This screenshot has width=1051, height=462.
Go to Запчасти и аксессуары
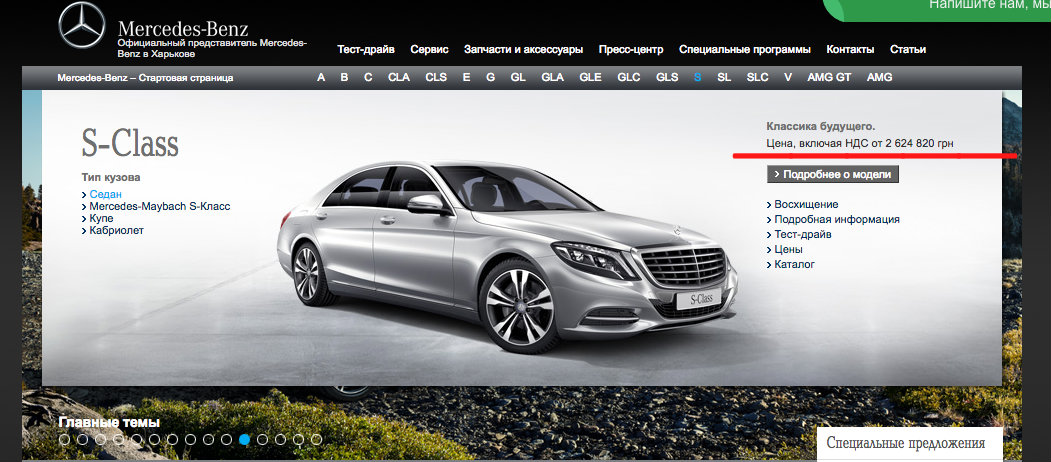pyautogui.click(x=523, y=50)
